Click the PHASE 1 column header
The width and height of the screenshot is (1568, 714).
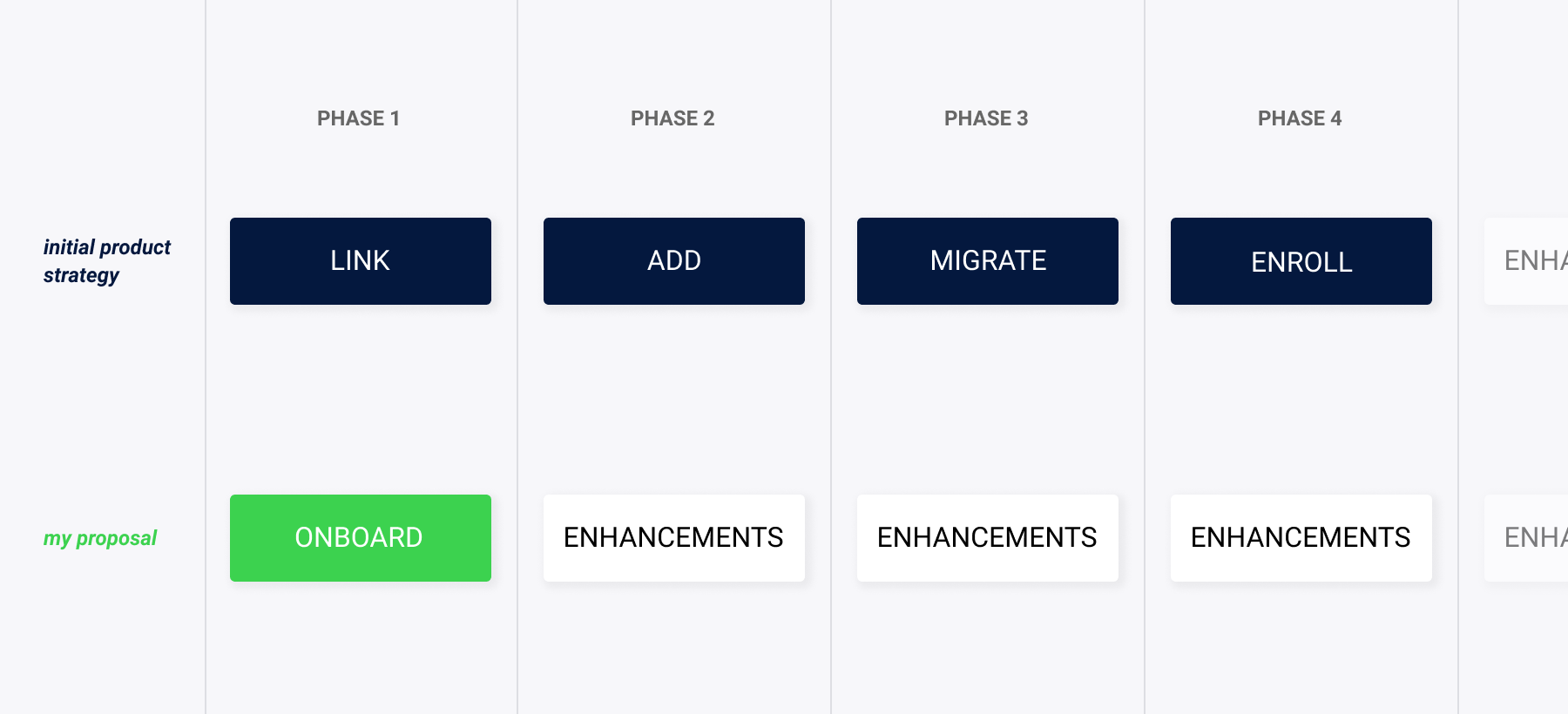(359, 118)
